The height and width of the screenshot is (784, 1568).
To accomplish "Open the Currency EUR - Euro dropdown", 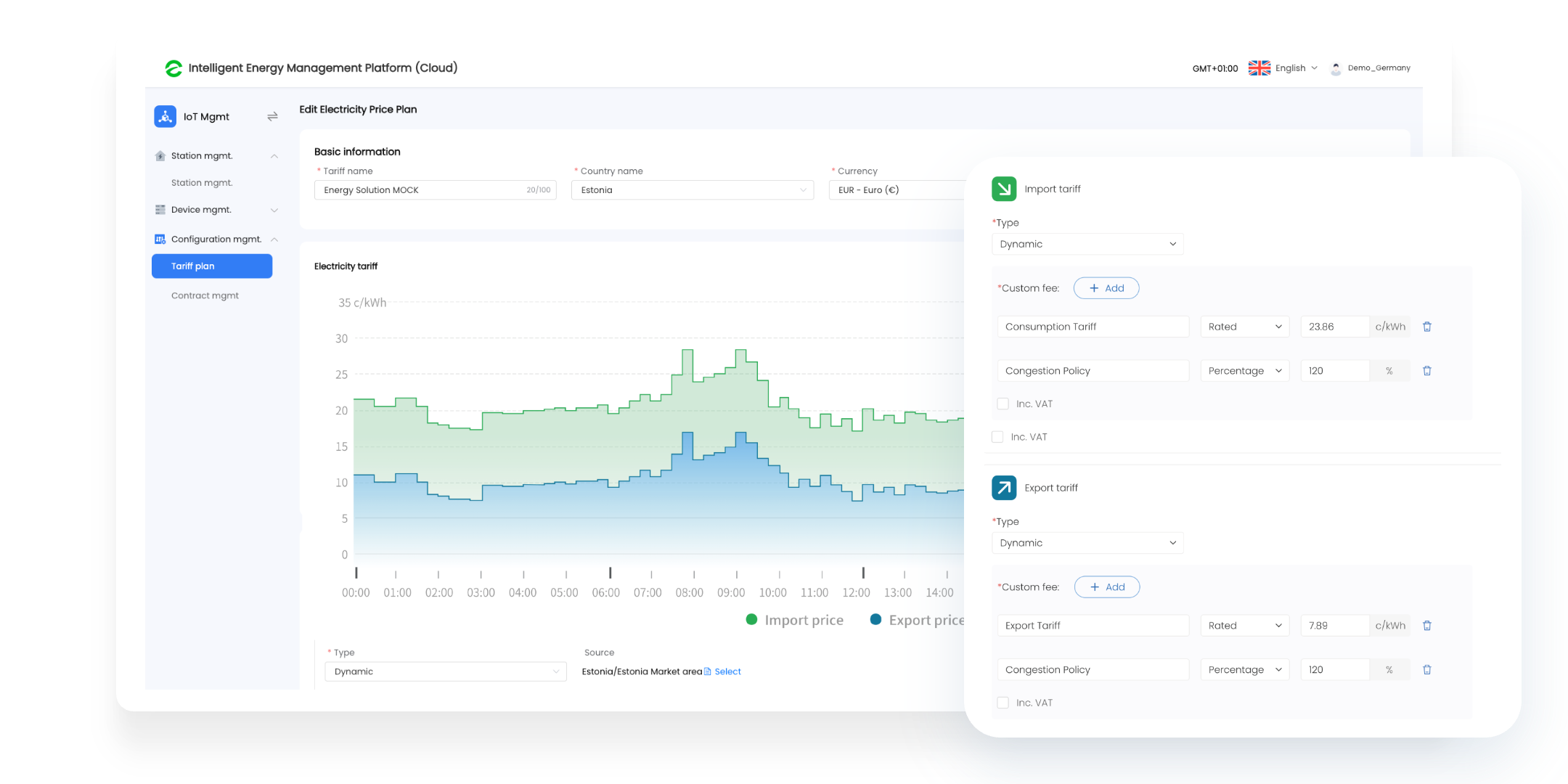I will (897, 190).
